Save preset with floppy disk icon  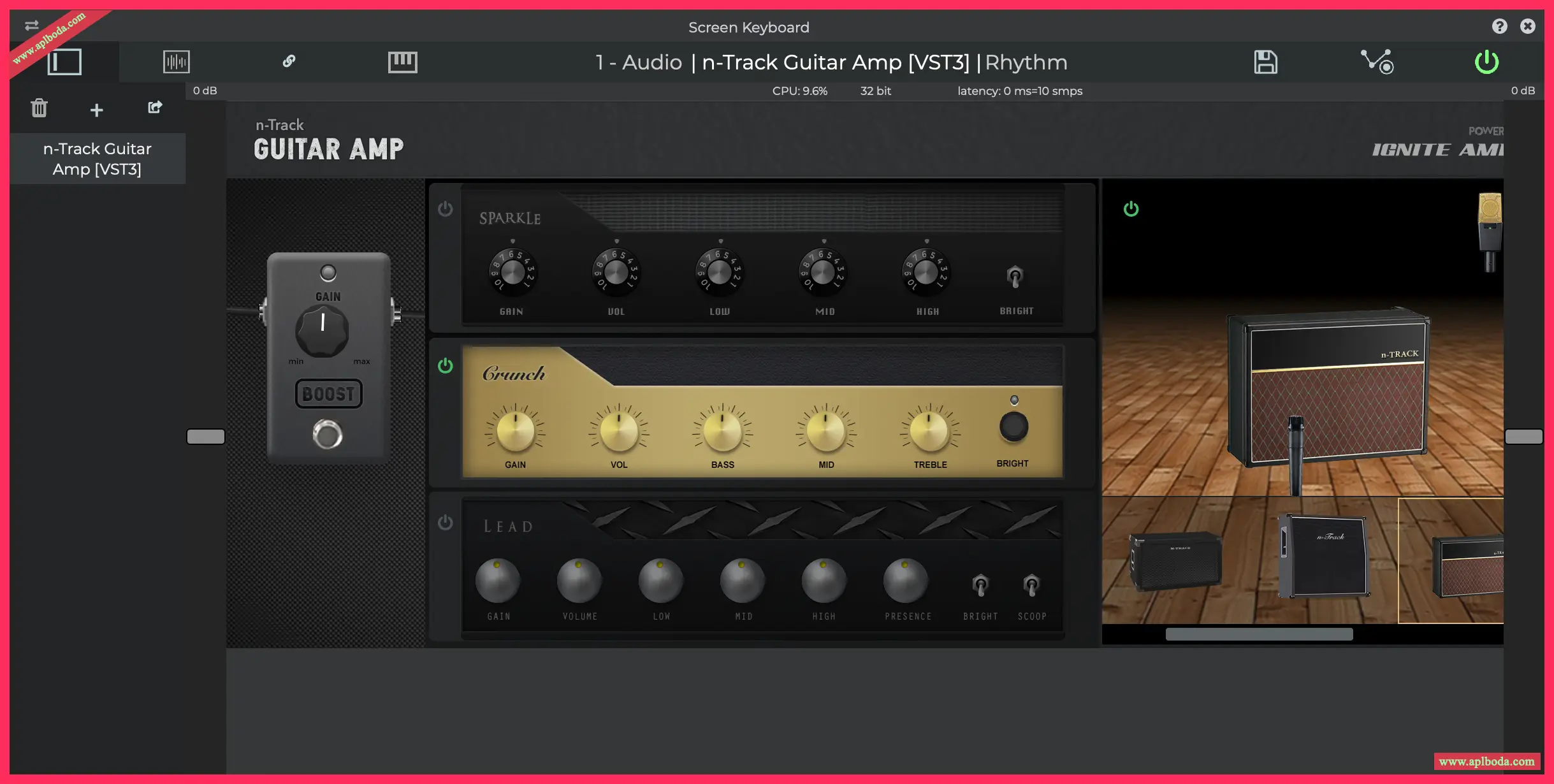point(1265,62)
